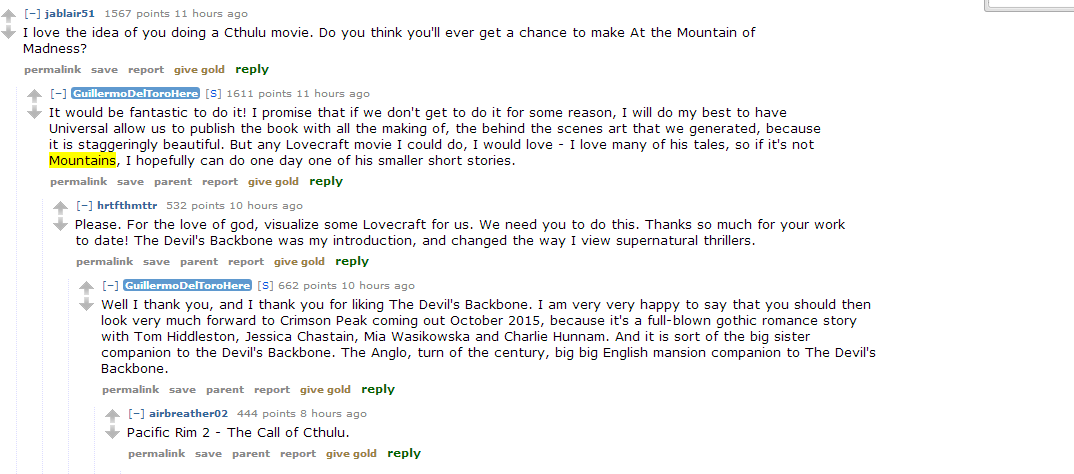Image resolution: width=1074 pixels, height=474 pixels.
Task: Collapse hrtfthmttr's comment thread
Action: click(84, 206)
